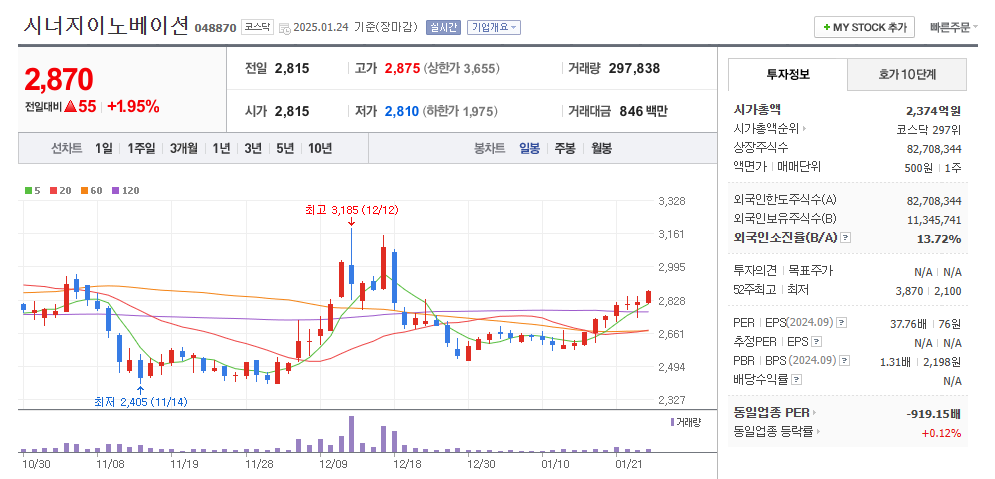Click the 거래대금 value 846 백만
The width and height of the screenshot is (995, 479).
(642, 112)
